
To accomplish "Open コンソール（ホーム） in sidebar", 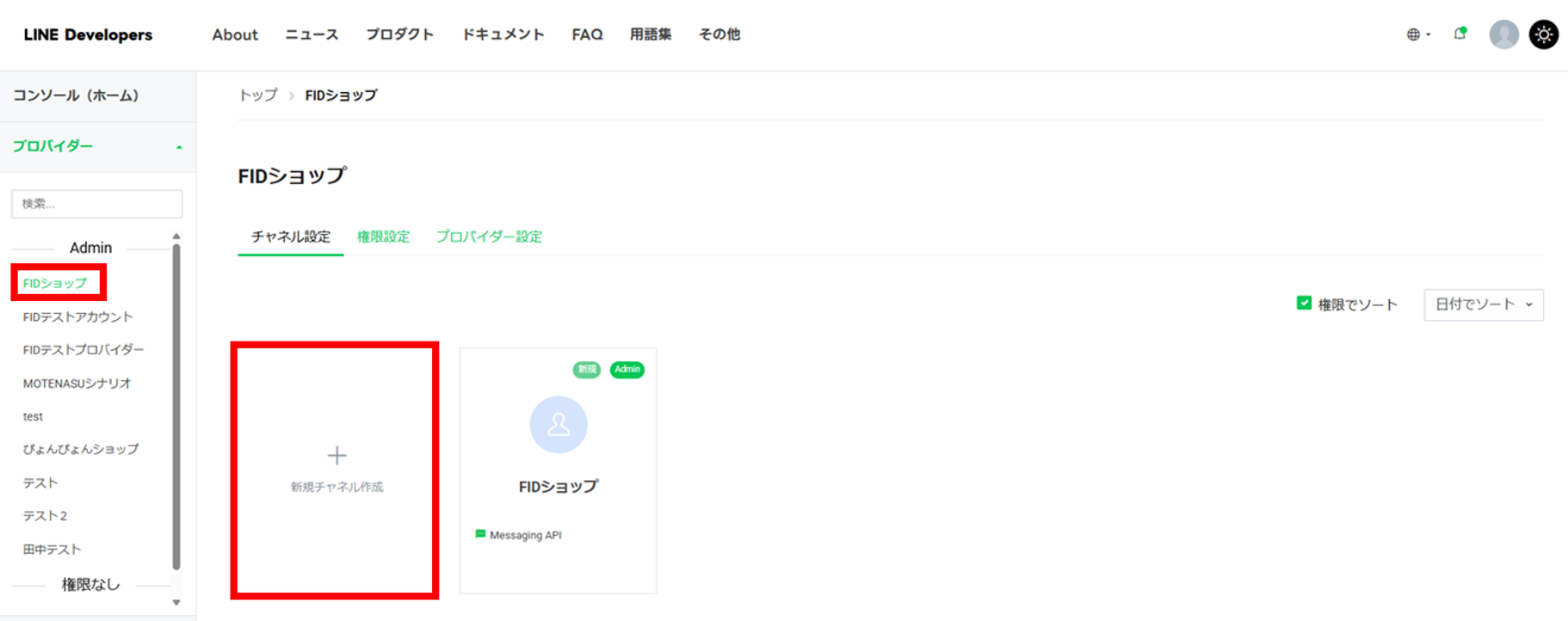I will (x=76, y=95).
